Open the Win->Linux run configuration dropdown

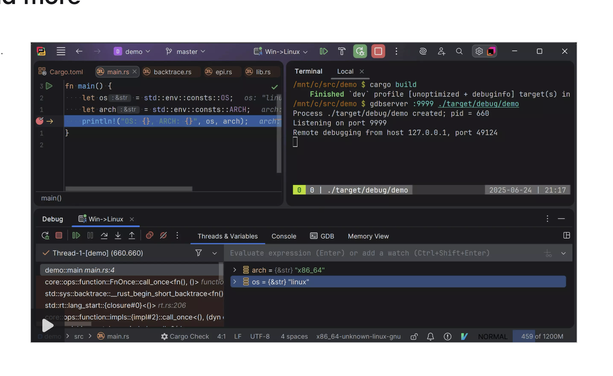pyautogui.click(x=281, y=51)
